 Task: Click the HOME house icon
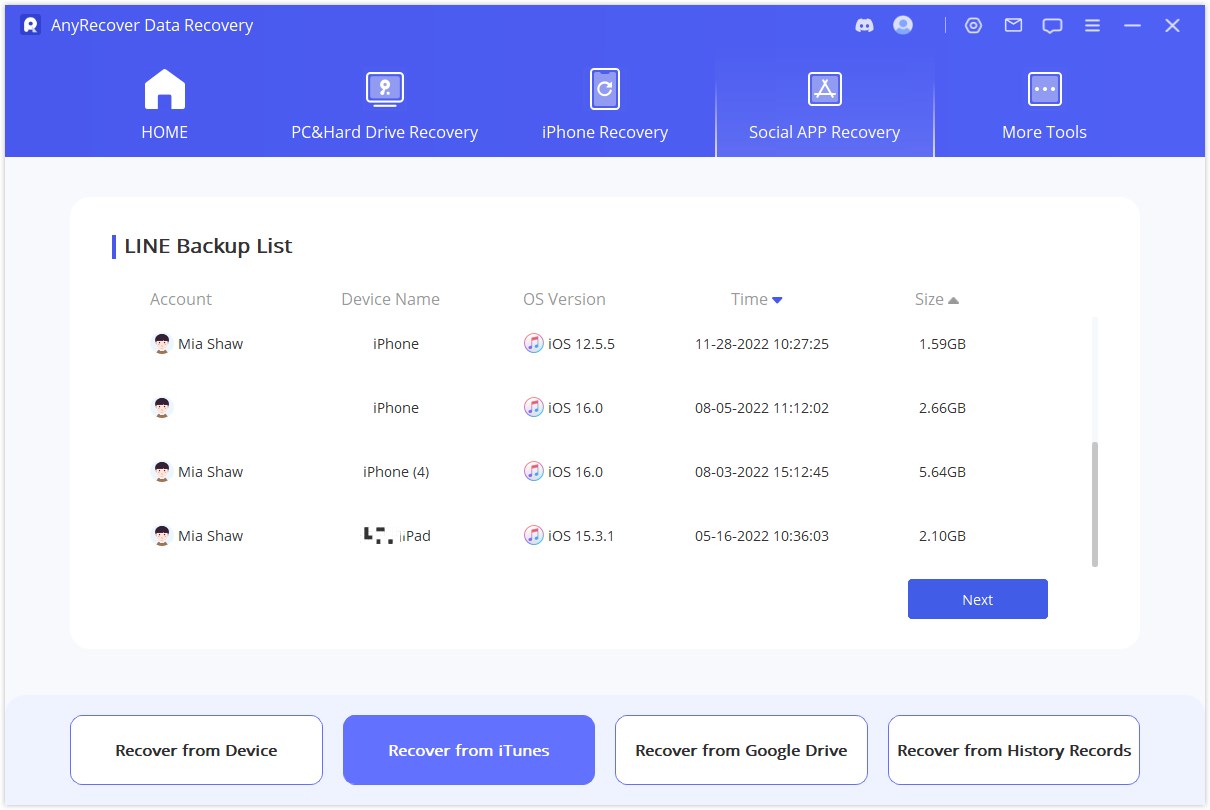coord(164,89)
